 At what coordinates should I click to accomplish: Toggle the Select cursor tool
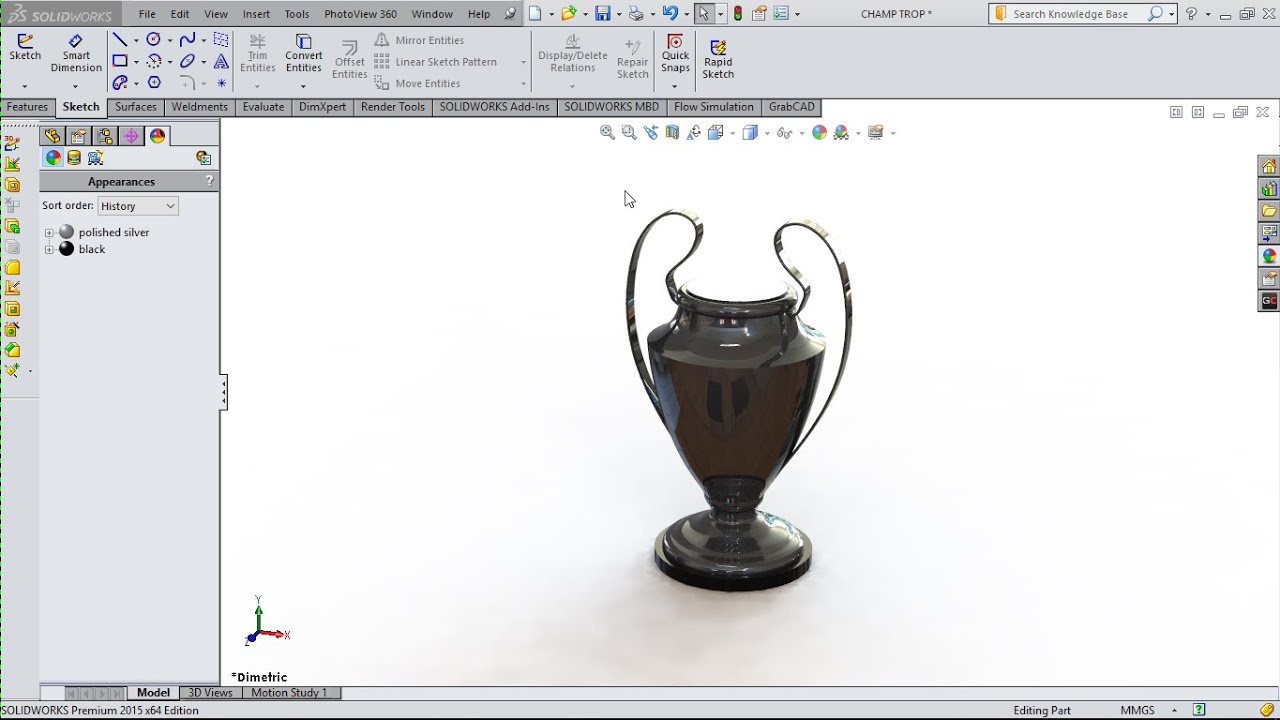(703, 14)
